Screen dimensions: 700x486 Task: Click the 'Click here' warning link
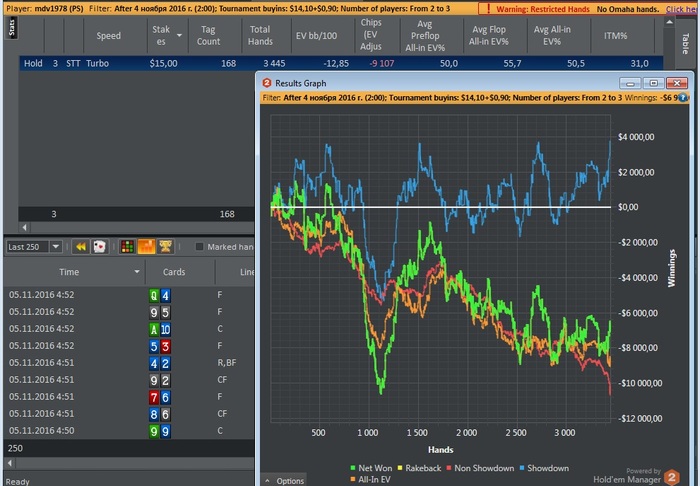point(683,8)
